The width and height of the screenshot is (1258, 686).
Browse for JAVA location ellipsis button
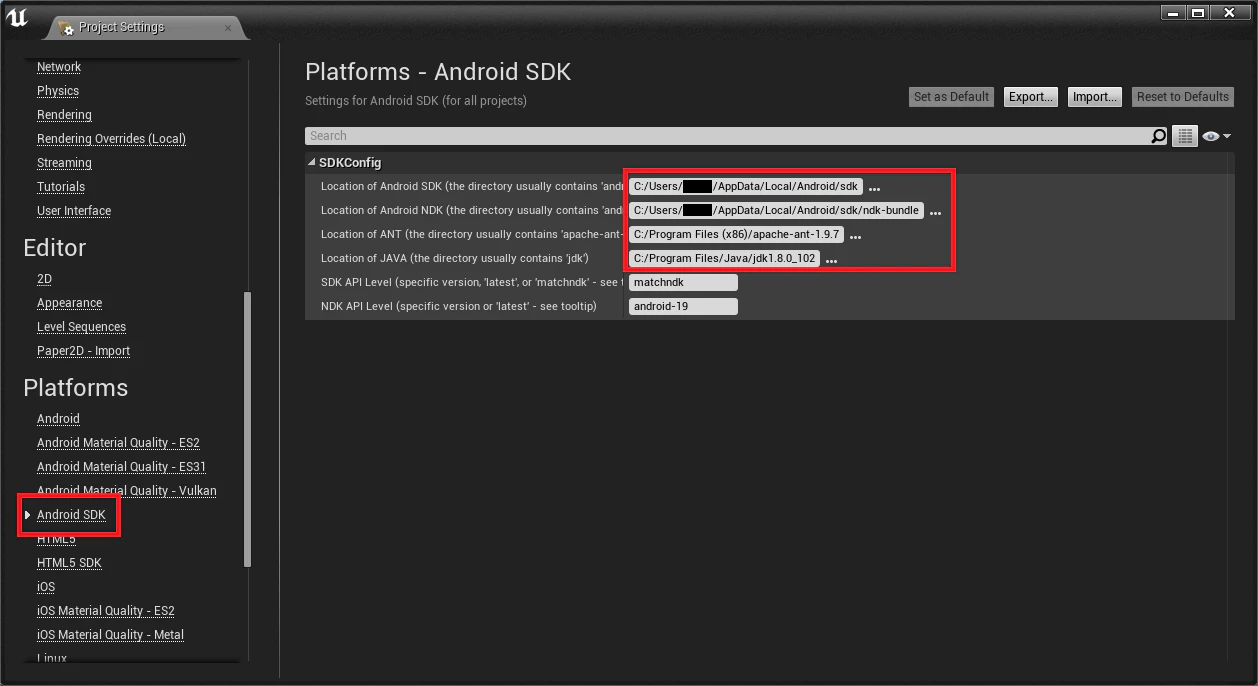[831, 260]
